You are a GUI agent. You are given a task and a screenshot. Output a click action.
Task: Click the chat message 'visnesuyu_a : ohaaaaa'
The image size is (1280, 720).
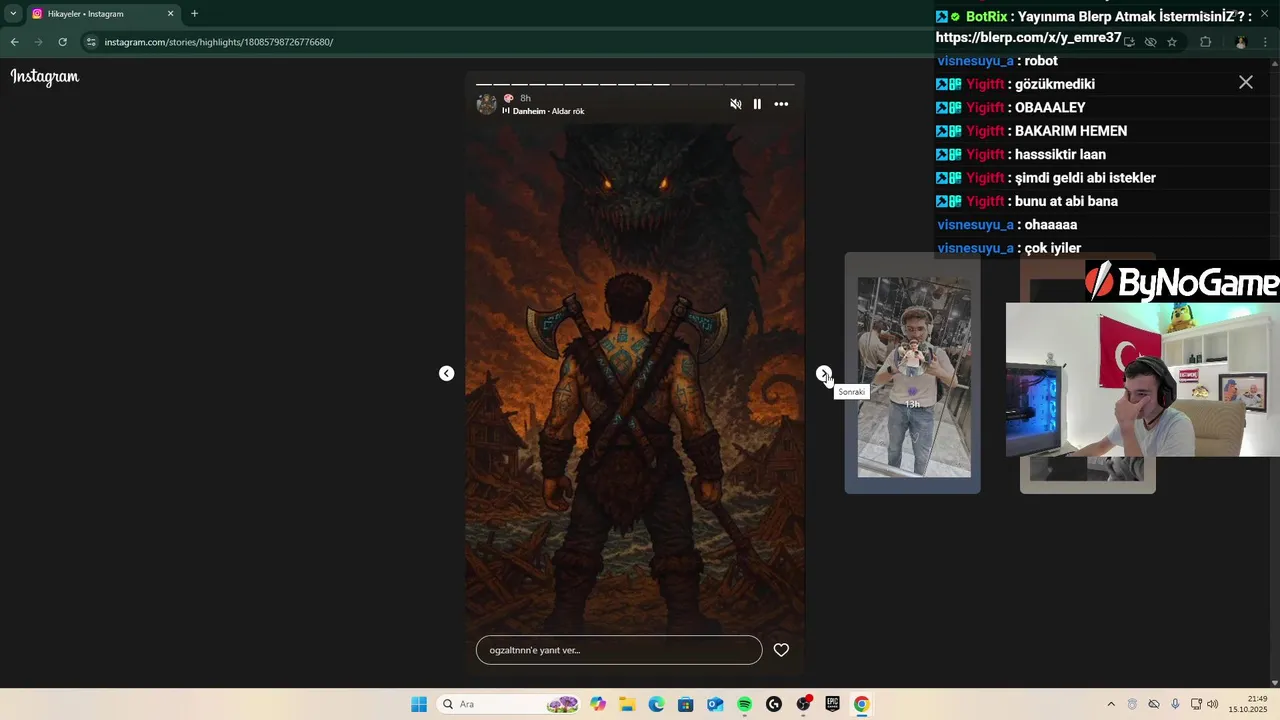1007,225
